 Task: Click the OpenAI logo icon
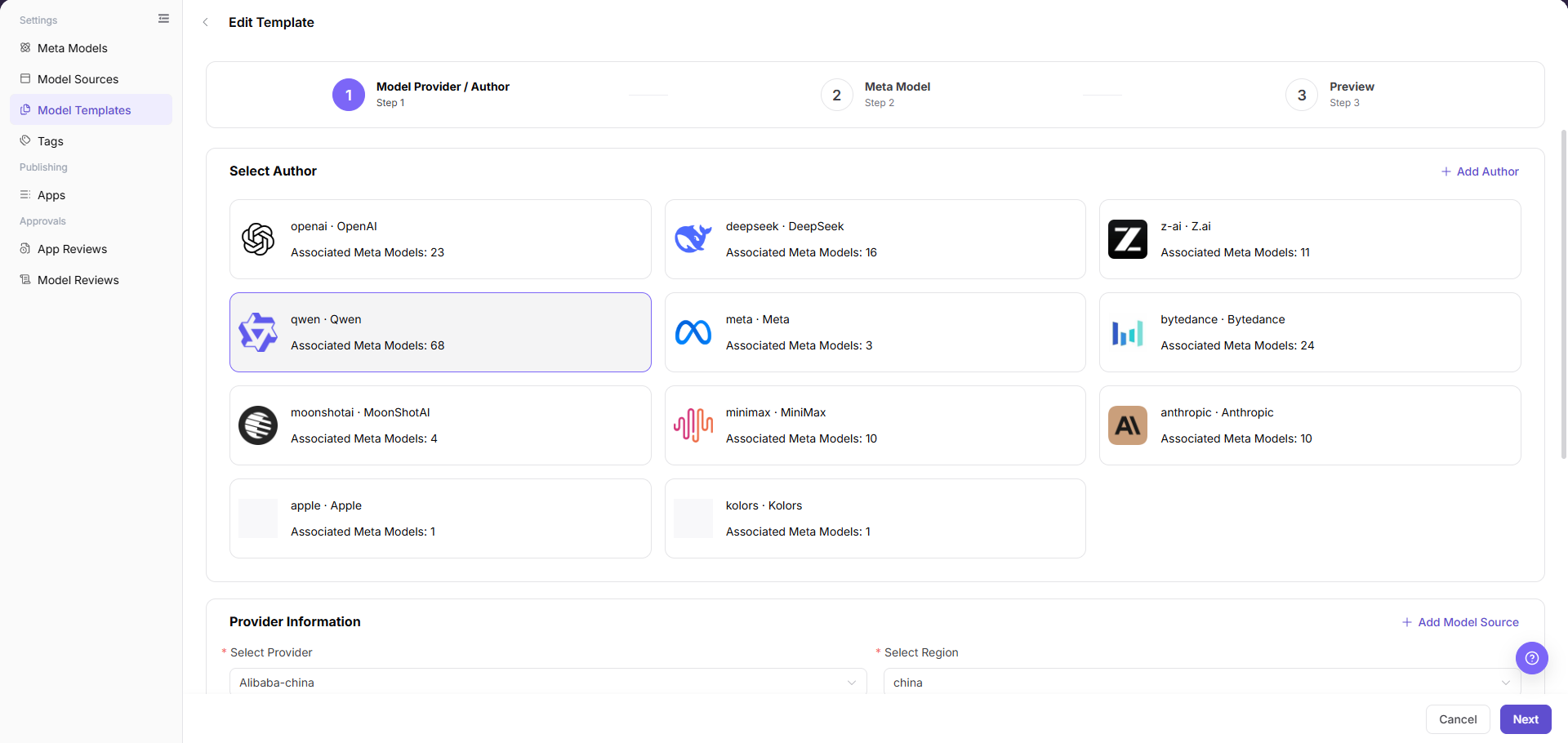click(258, 239)
